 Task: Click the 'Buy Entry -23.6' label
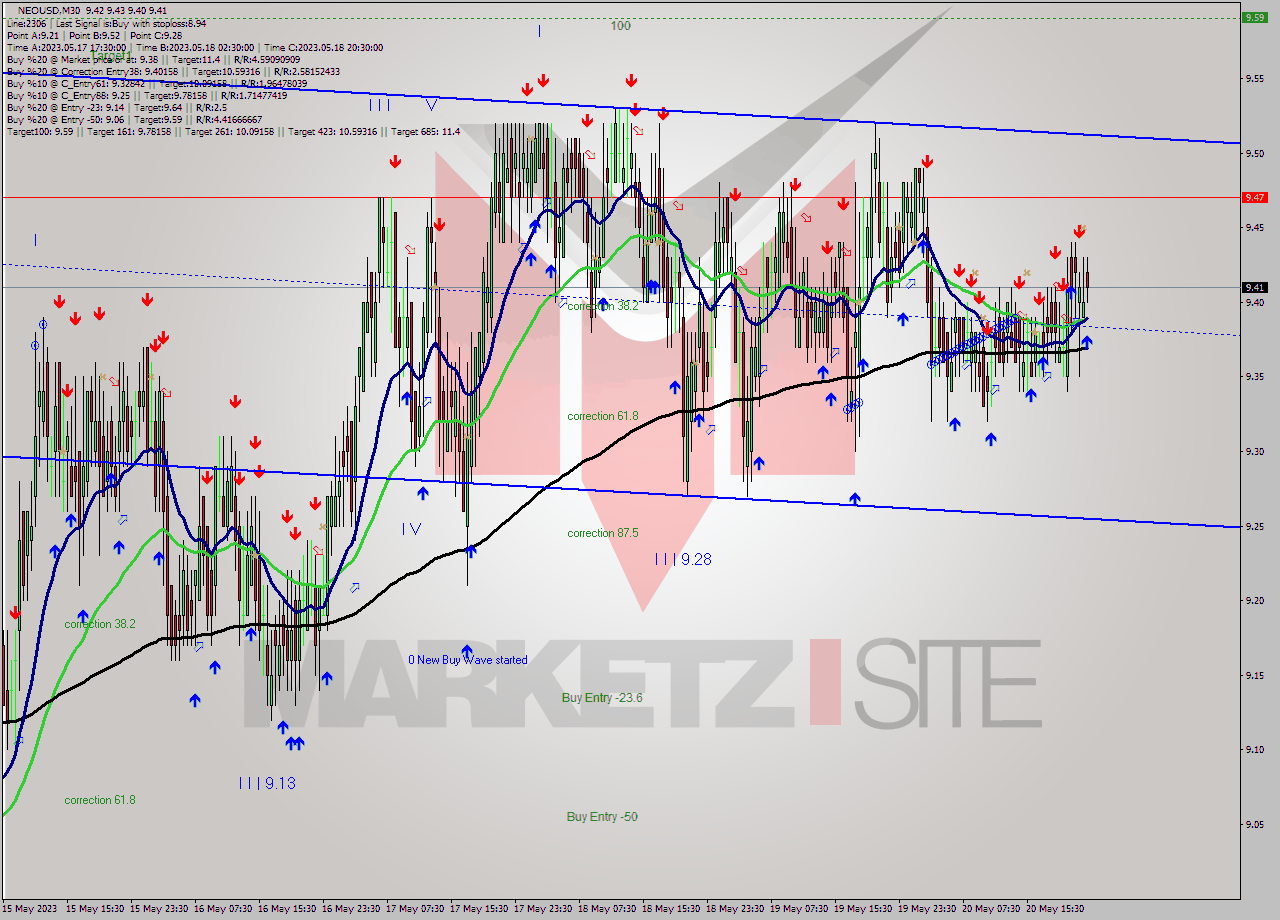[x=602, y=697]
